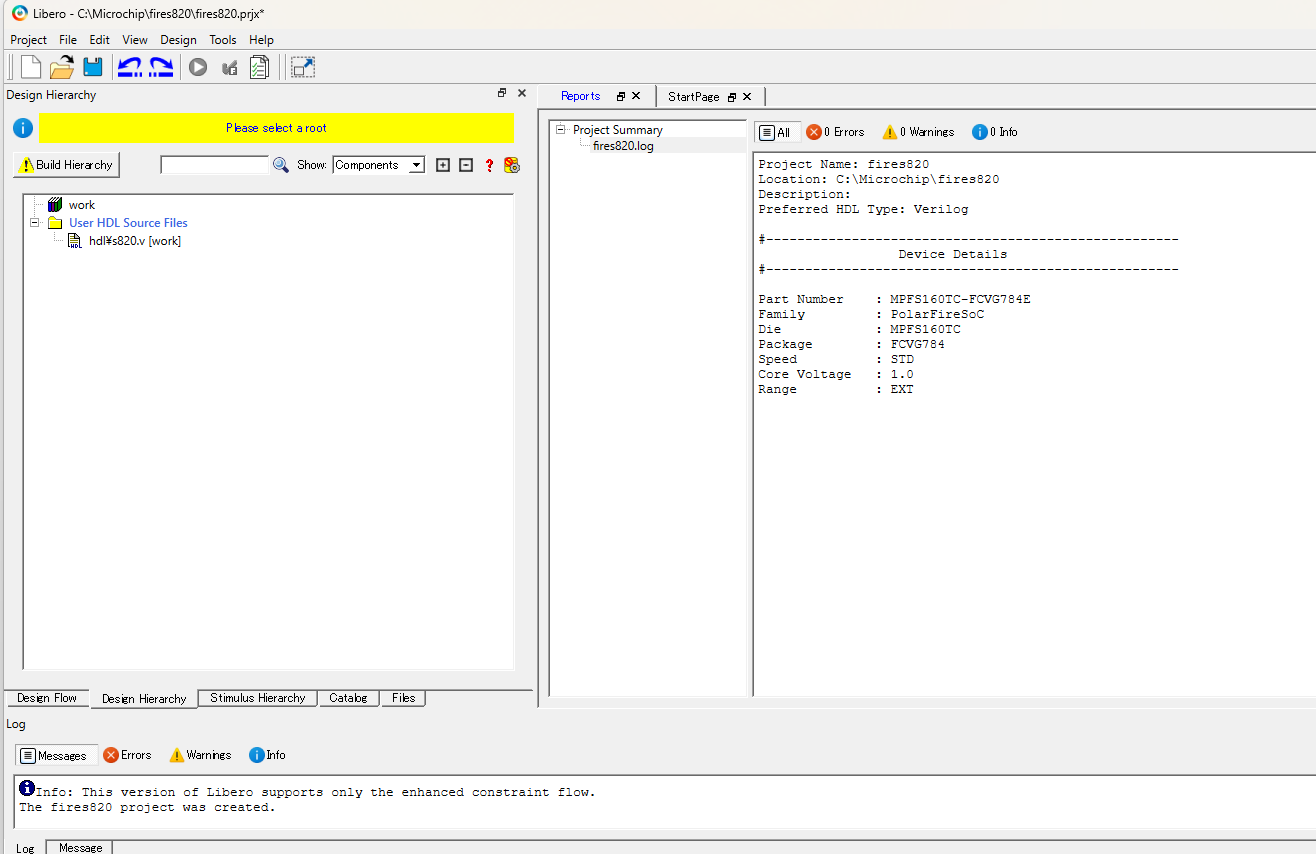Image resolution: width=1316 pixels, height=854 pixels.
Task: Select the Log tab at bottom
Action: 25,848
